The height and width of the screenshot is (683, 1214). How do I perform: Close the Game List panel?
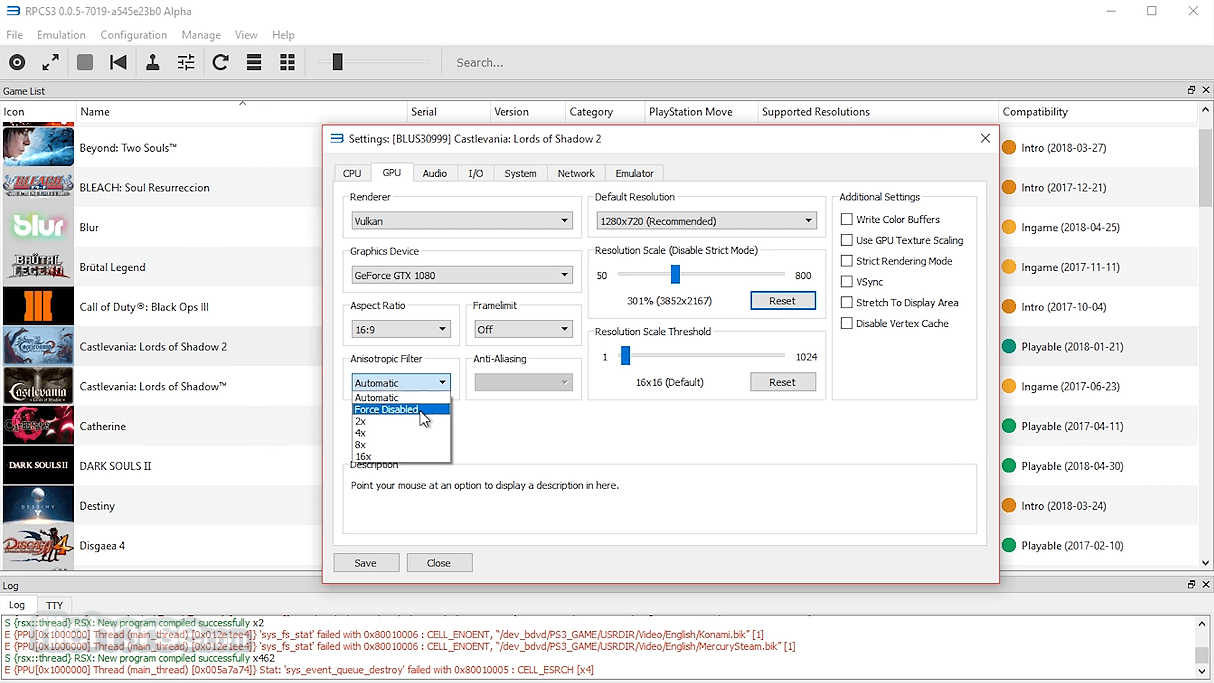(1205, 90)
